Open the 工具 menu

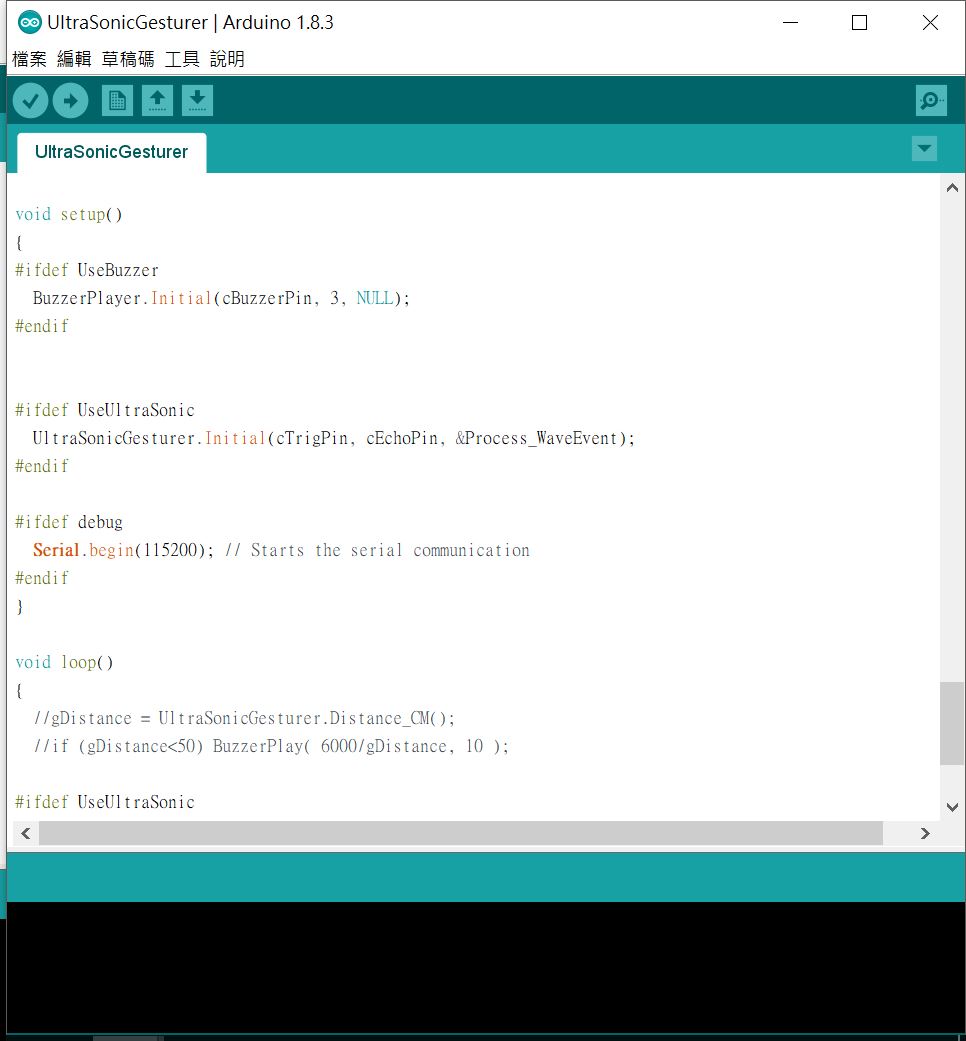[181, 59]
